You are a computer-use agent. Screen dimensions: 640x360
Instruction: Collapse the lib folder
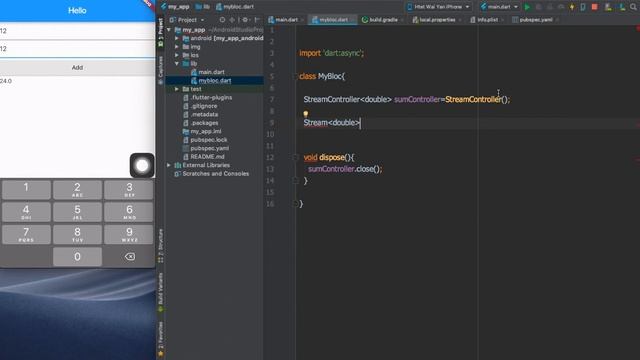click(177, 64)
